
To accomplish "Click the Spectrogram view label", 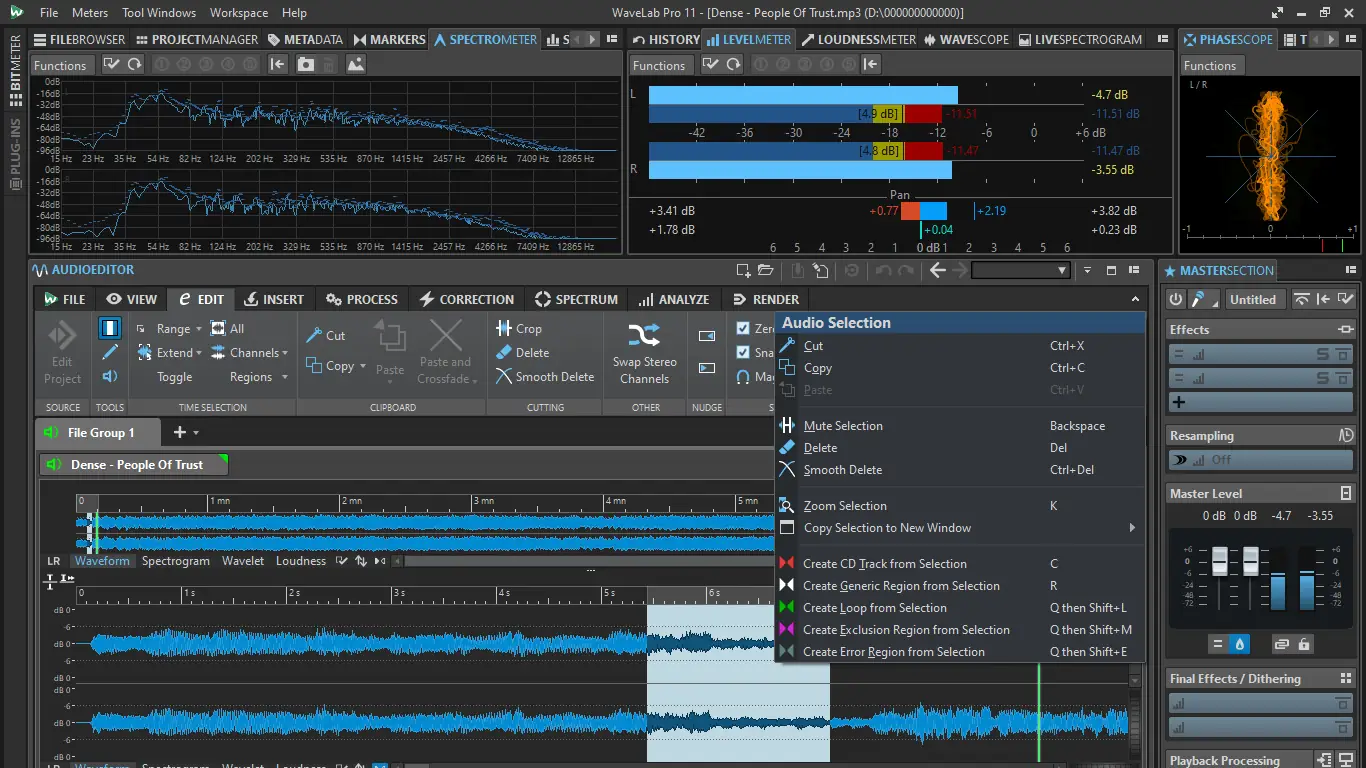I will [176, 561].
